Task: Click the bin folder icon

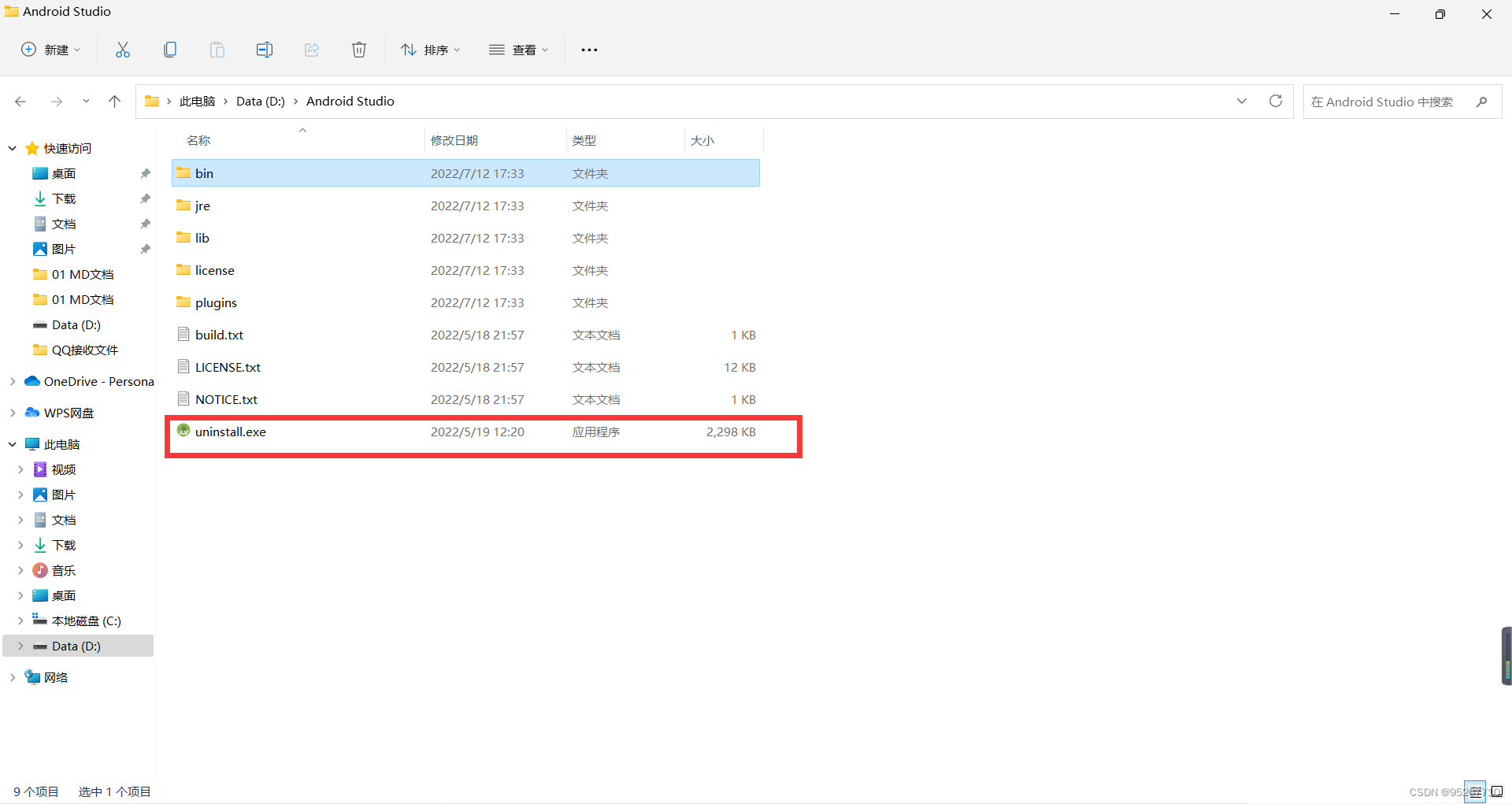Action: [x=183, y=172]
